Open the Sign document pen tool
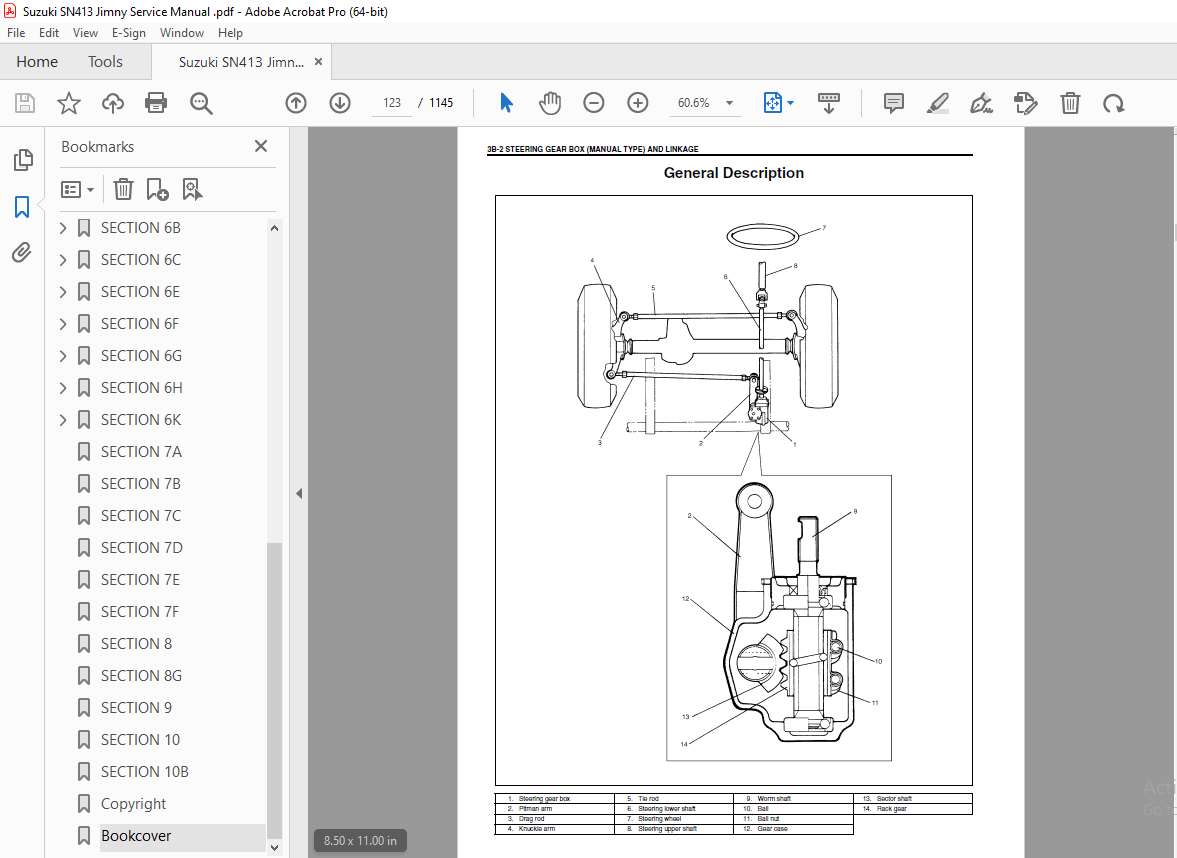The width and height of the screenshot is (1177, 858). tap(981, 103)
